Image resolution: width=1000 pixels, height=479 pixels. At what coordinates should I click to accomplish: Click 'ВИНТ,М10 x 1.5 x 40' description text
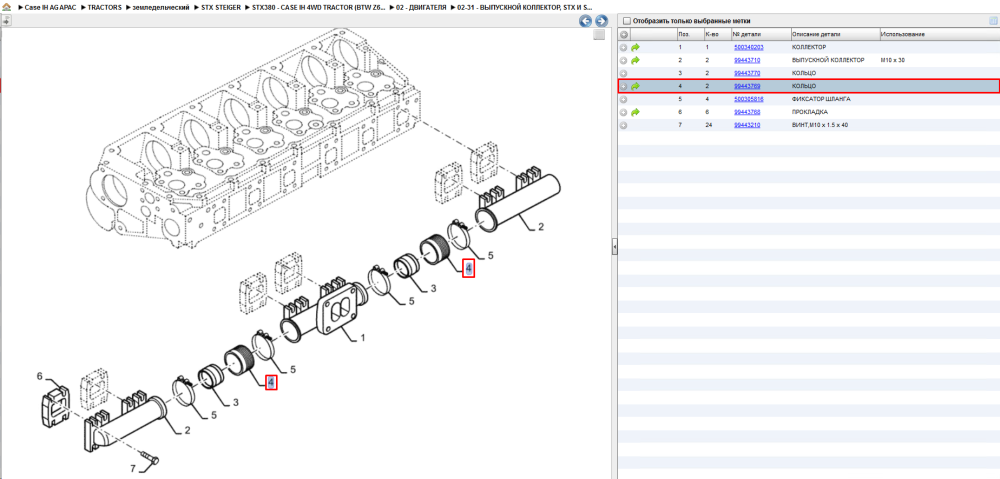pos(820,126)
